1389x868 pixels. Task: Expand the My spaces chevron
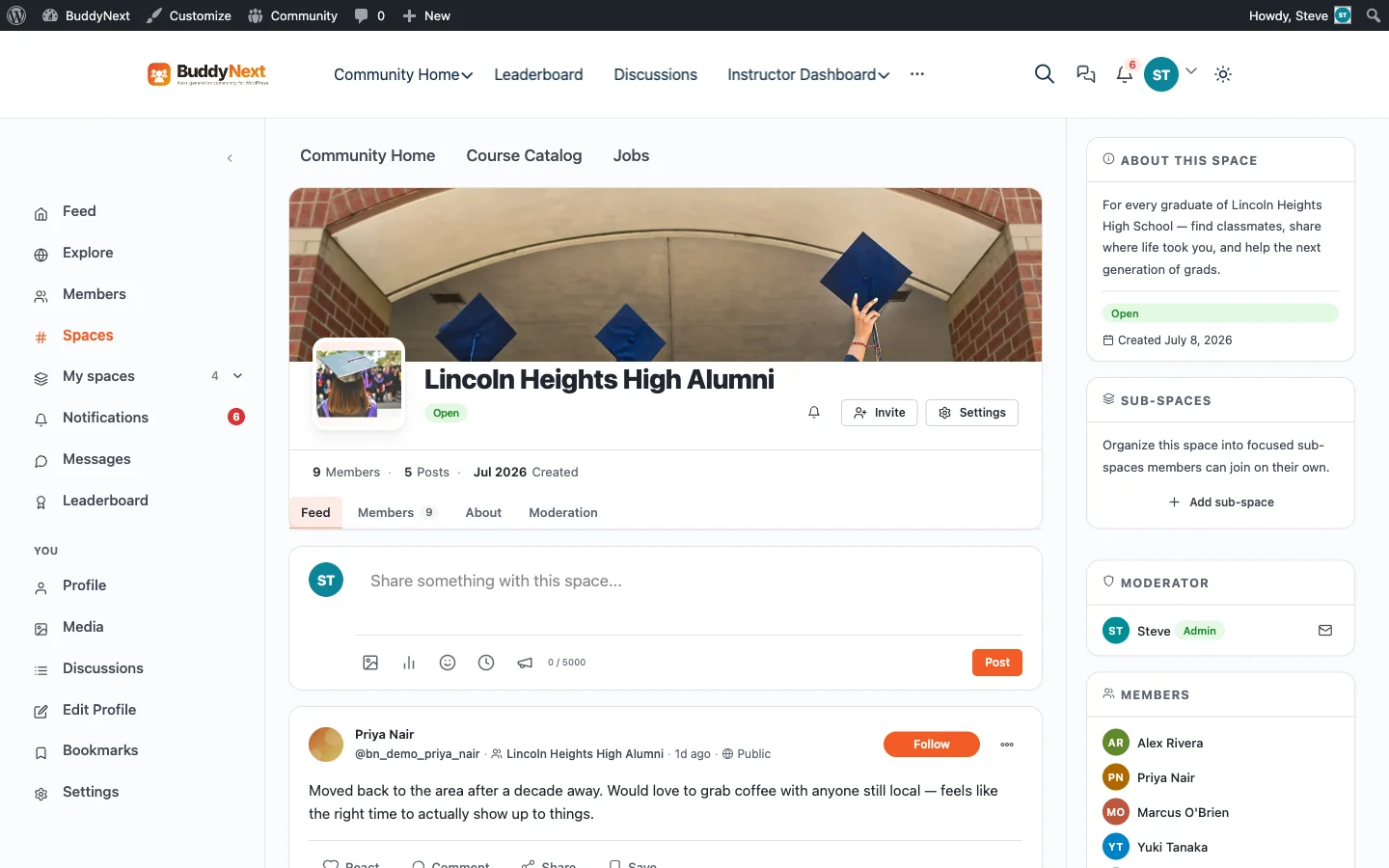coord(237,376)
